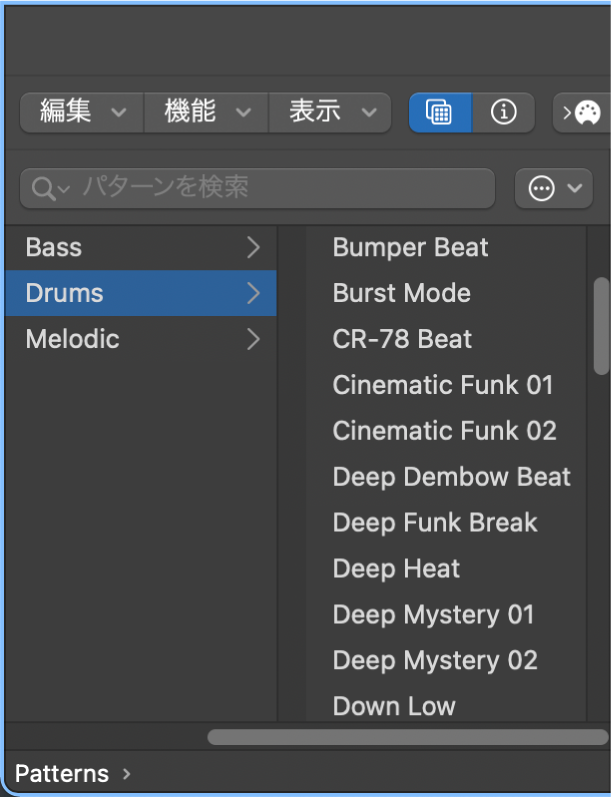Open the 表示 dropdown menu
This screenshot has height=798, width=612.
coord(330,113)
